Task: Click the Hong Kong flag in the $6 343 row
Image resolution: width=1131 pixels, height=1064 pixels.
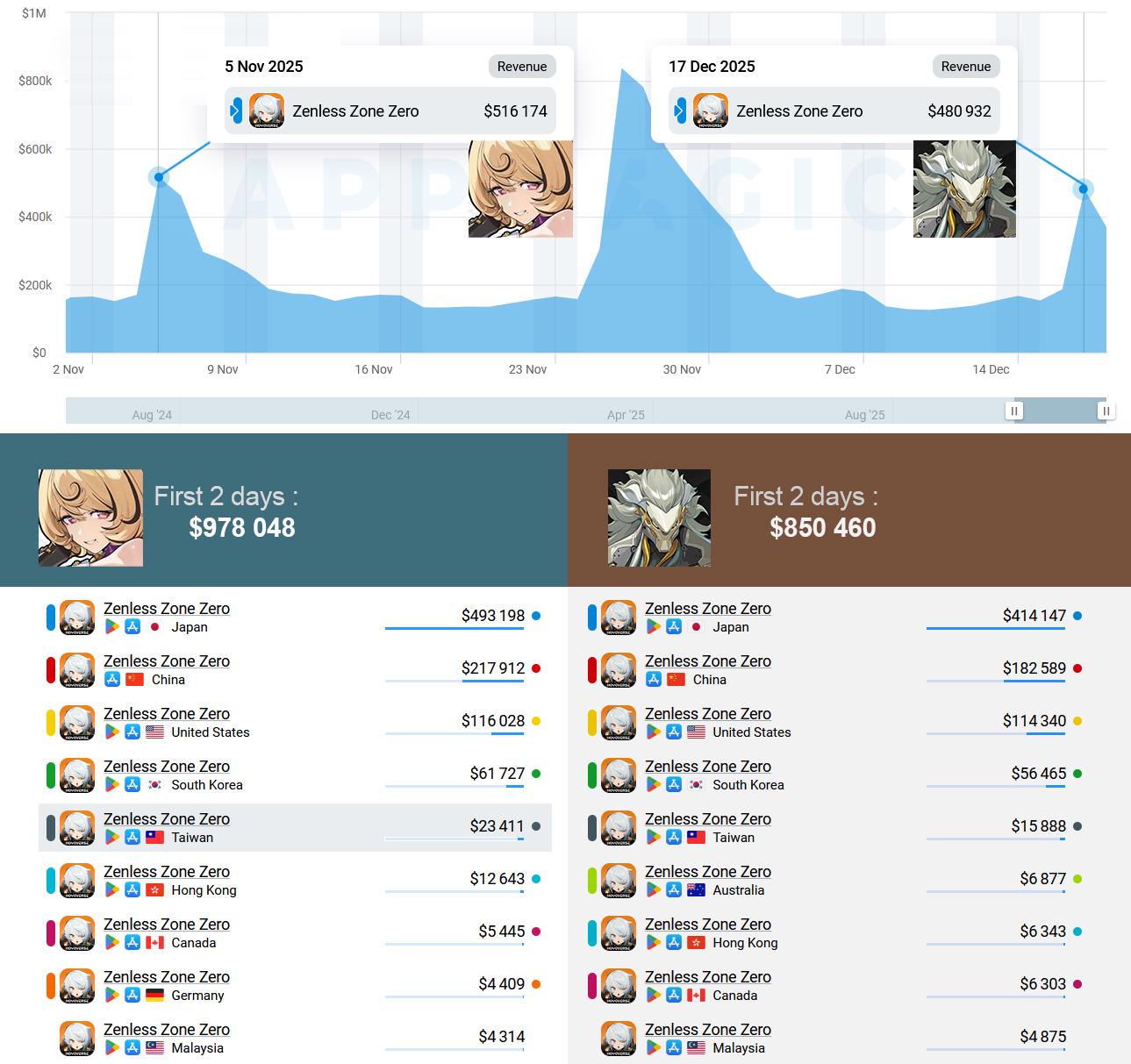Action: tap(697, 943)
